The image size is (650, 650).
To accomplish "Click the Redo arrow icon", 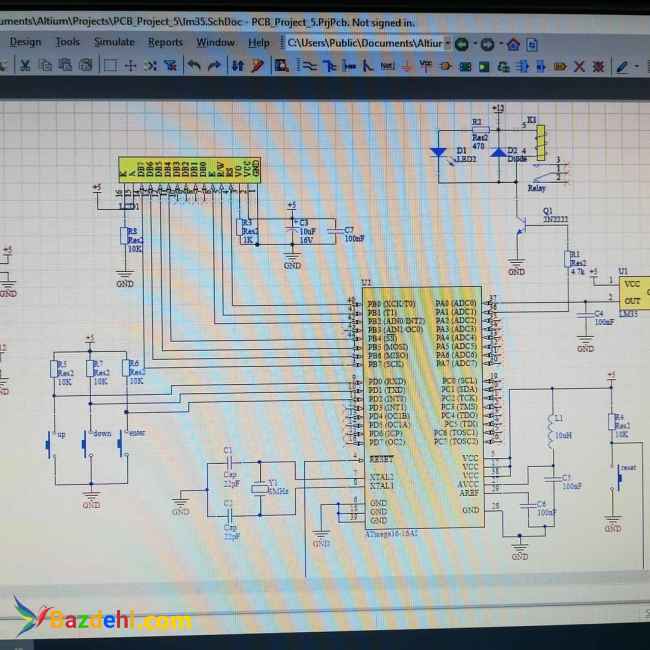I will click(x=214, y=66).
